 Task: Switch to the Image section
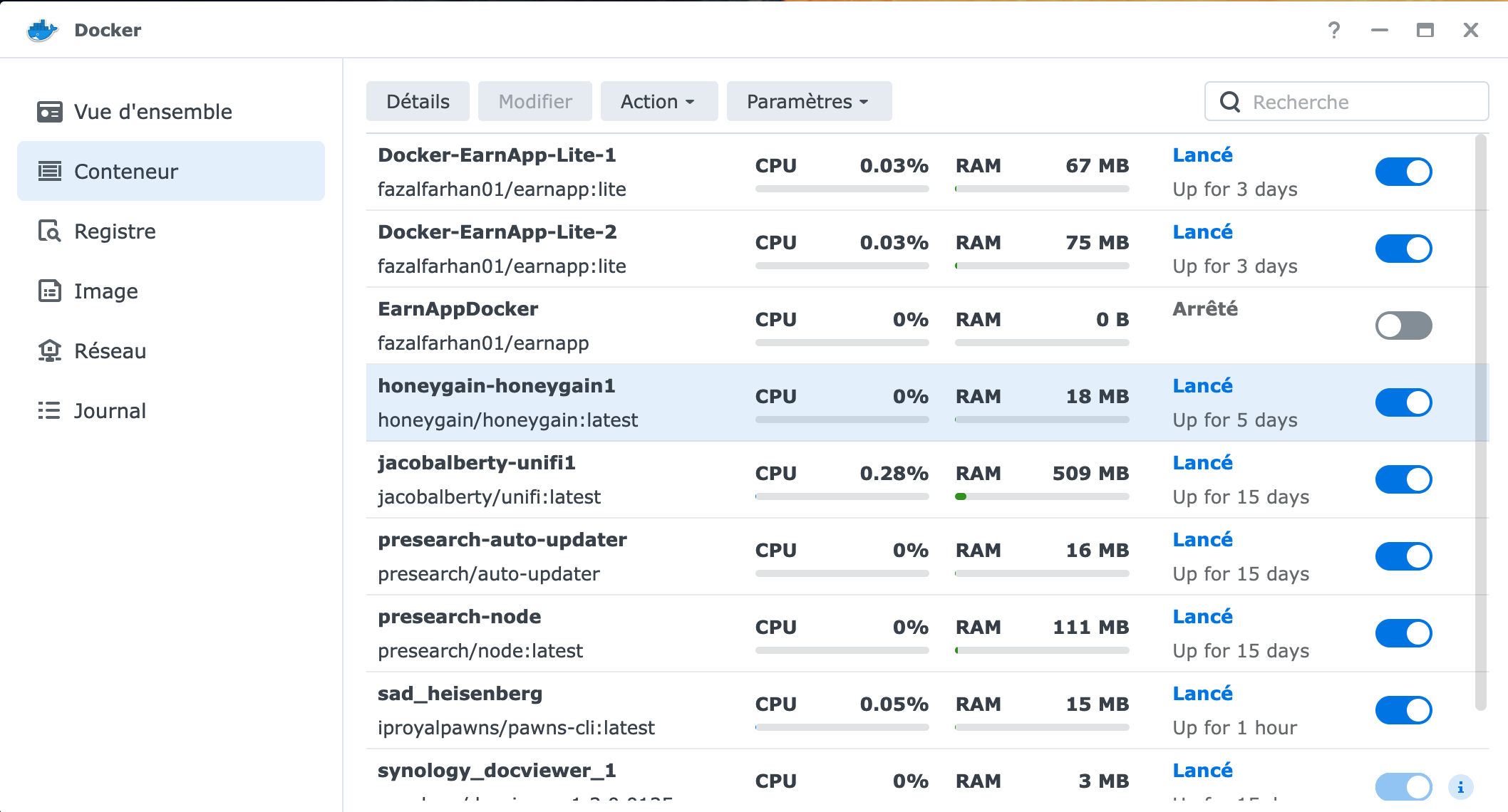click(x=171, y=291)
